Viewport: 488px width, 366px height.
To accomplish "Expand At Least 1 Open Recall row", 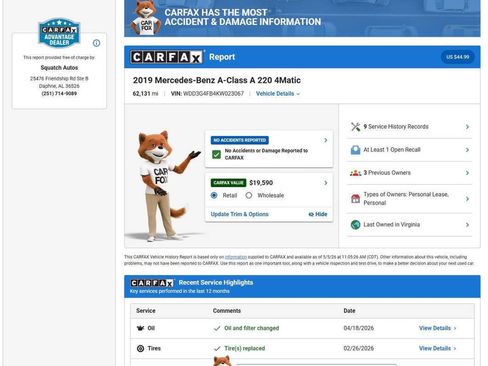I will tap(409, 150).
